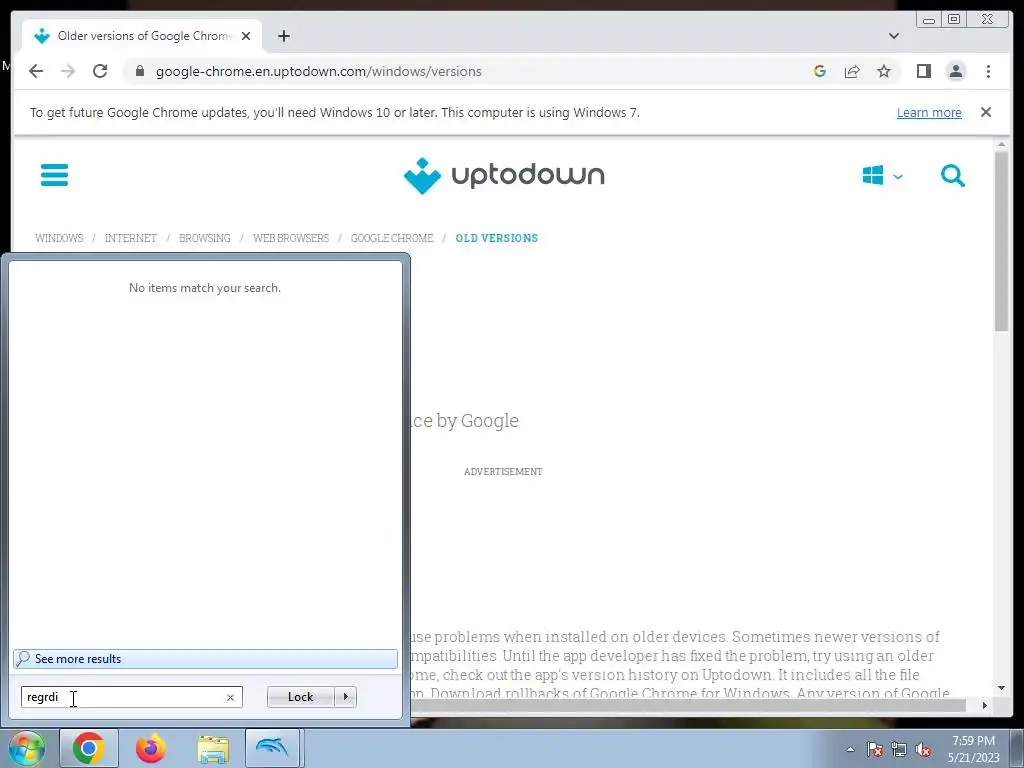
Task: Click the address bar URL
Action: 319,71
